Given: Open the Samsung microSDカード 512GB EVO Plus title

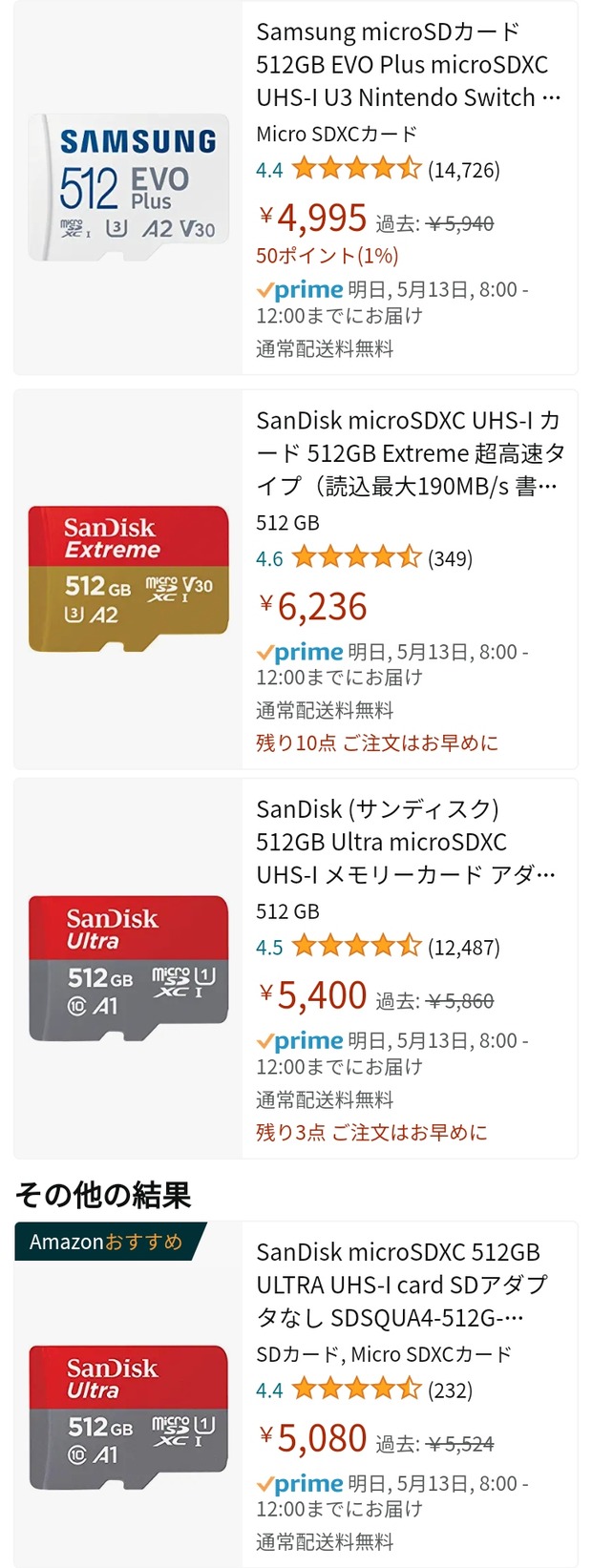Looking at the screenshot, I should click(x=408, y=65).
